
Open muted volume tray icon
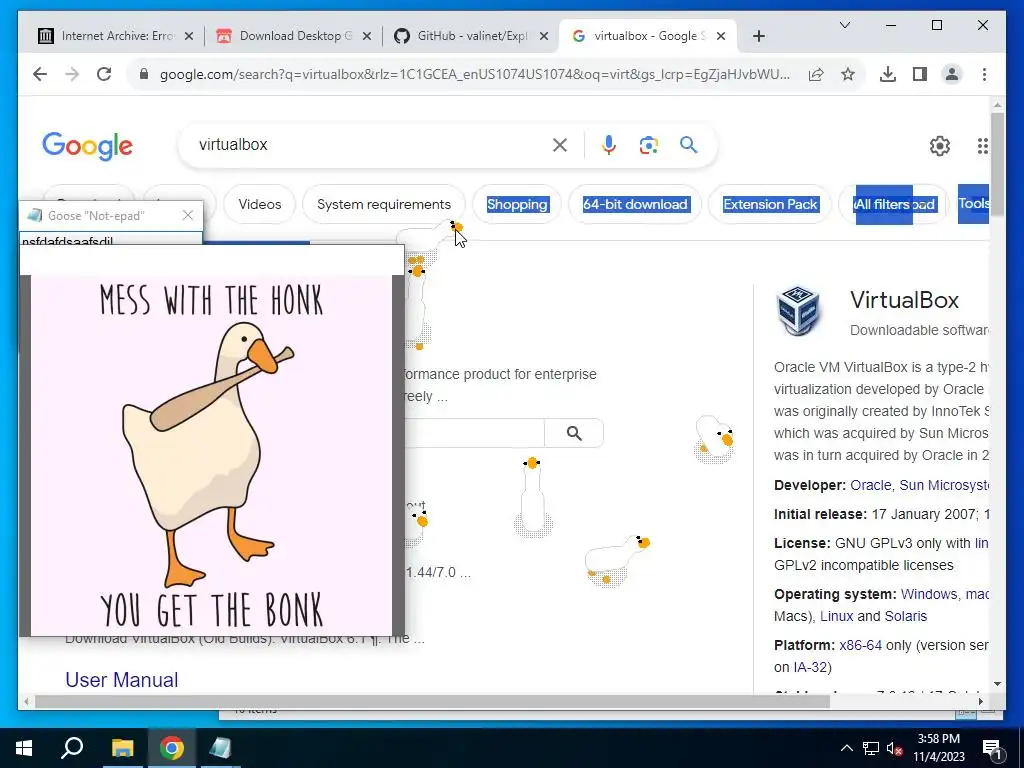tap(895, 748)
